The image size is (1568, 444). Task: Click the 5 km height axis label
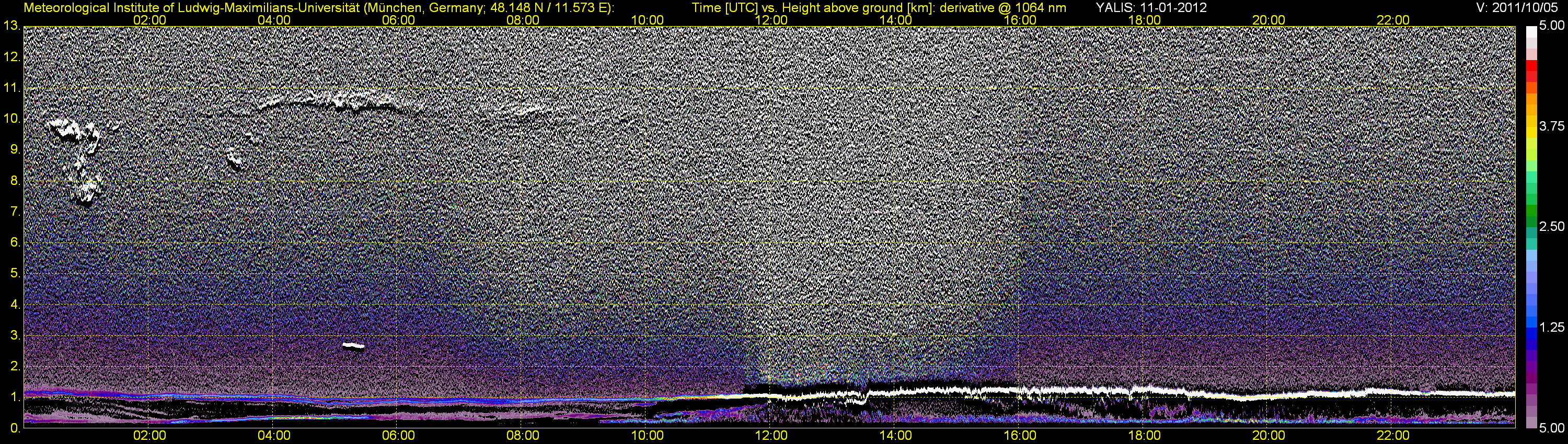coord(15,273)
